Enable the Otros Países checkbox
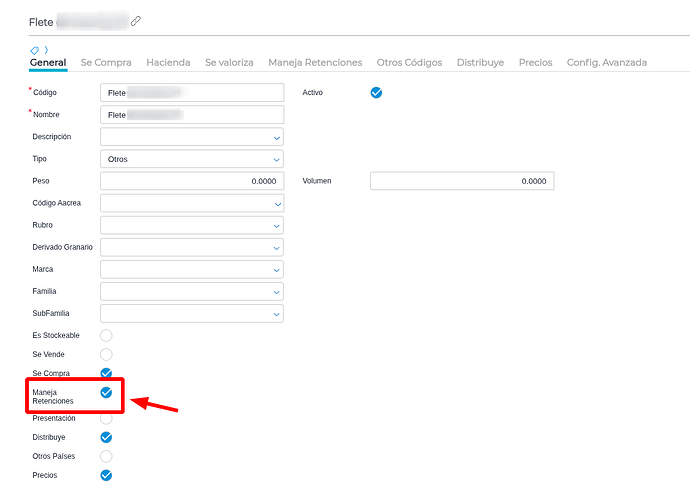Screen dimensions: 690x487 pyautogui.click(x=106, y=456)
